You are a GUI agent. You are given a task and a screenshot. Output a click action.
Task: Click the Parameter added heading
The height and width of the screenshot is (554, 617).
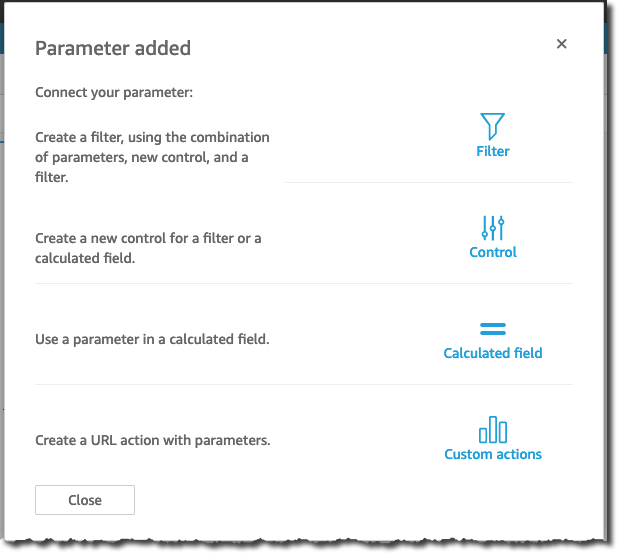coord(113,48)
